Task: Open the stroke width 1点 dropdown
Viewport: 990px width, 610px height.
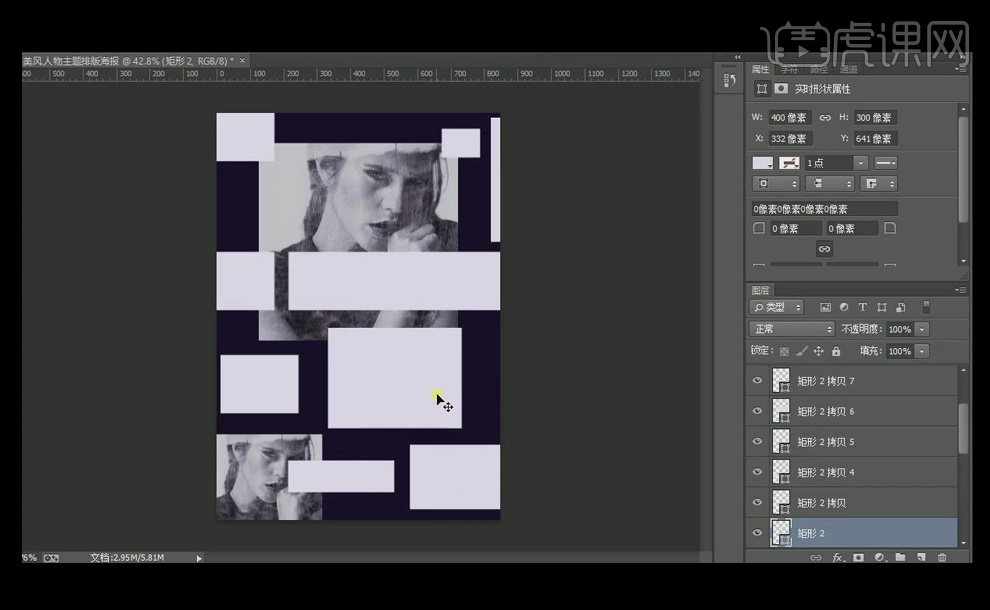Action: (x=860, y=163)
